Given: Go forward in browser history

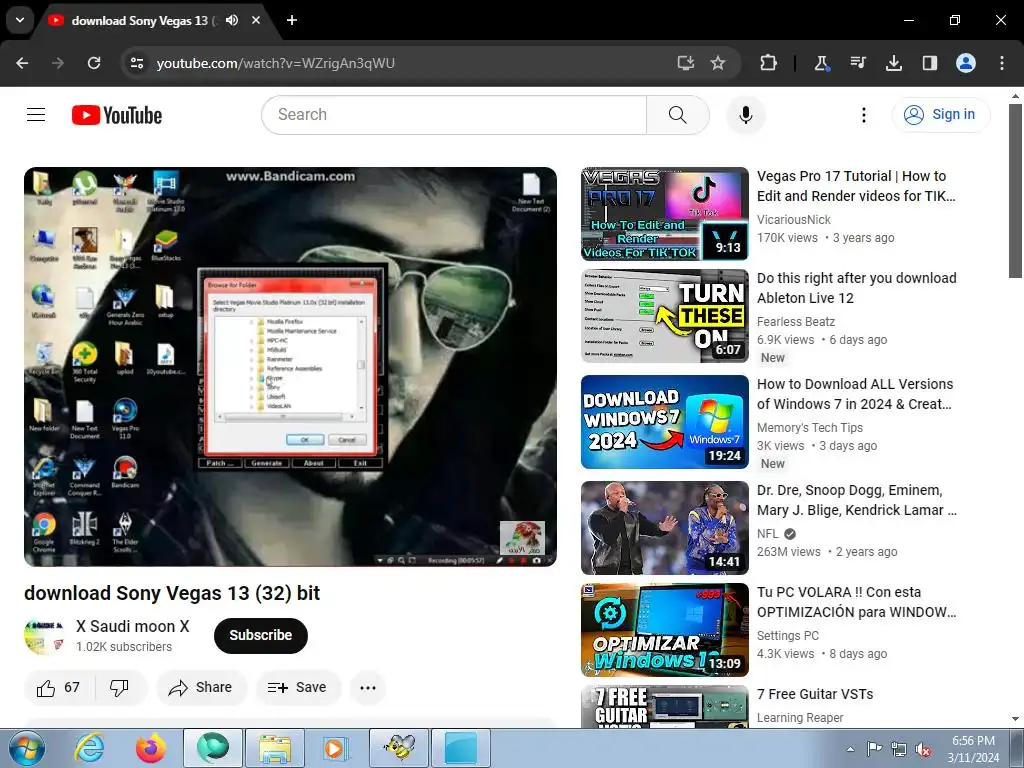Looking at the screenshot, I should tap(58, 63).
